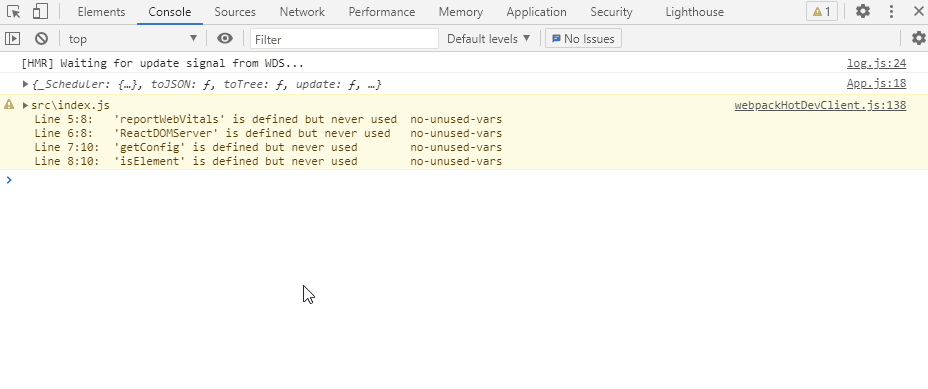Viewport: 928px width, 389px height.
Task: Switch to the Lighthouse tab
Action: coord(694,12)
